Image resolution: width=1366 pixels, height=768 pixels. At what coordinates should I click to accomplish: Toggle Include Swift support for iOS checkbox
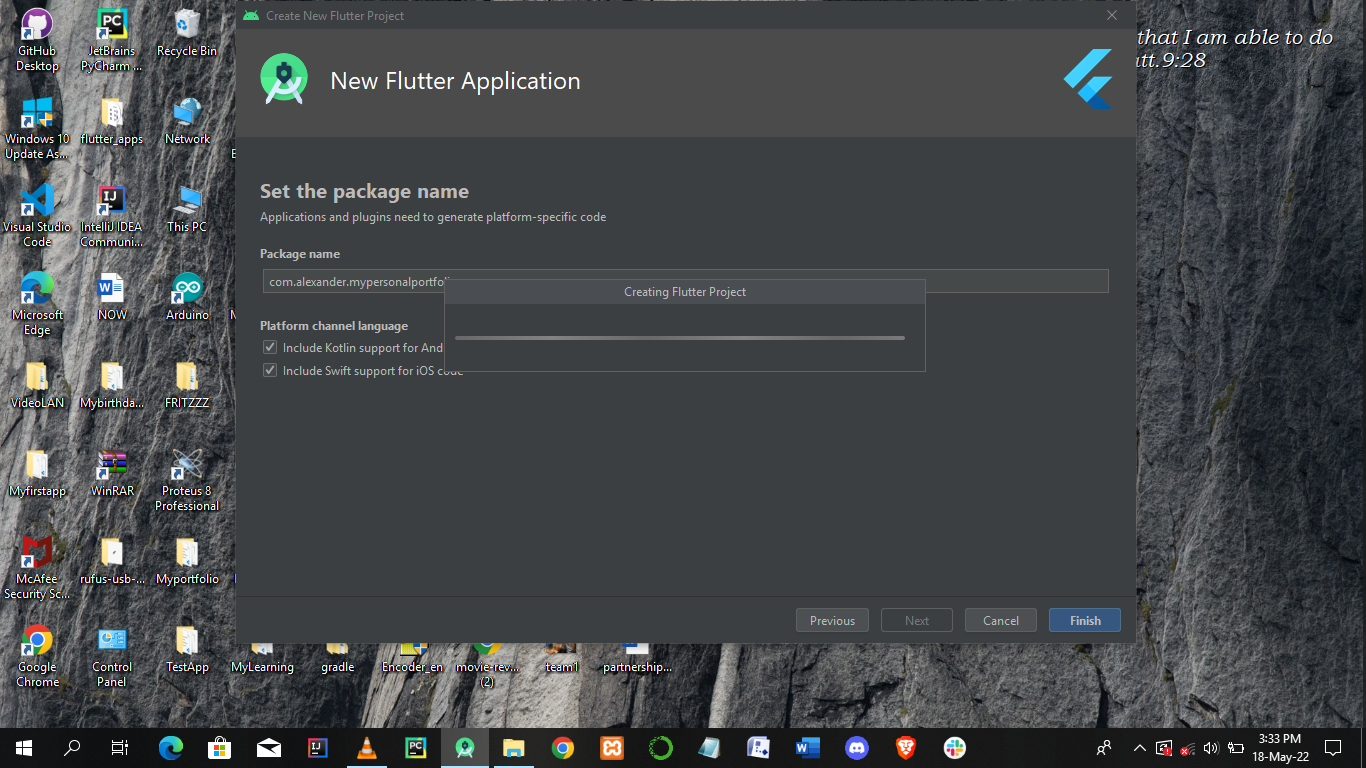click(x=270, y=370)
